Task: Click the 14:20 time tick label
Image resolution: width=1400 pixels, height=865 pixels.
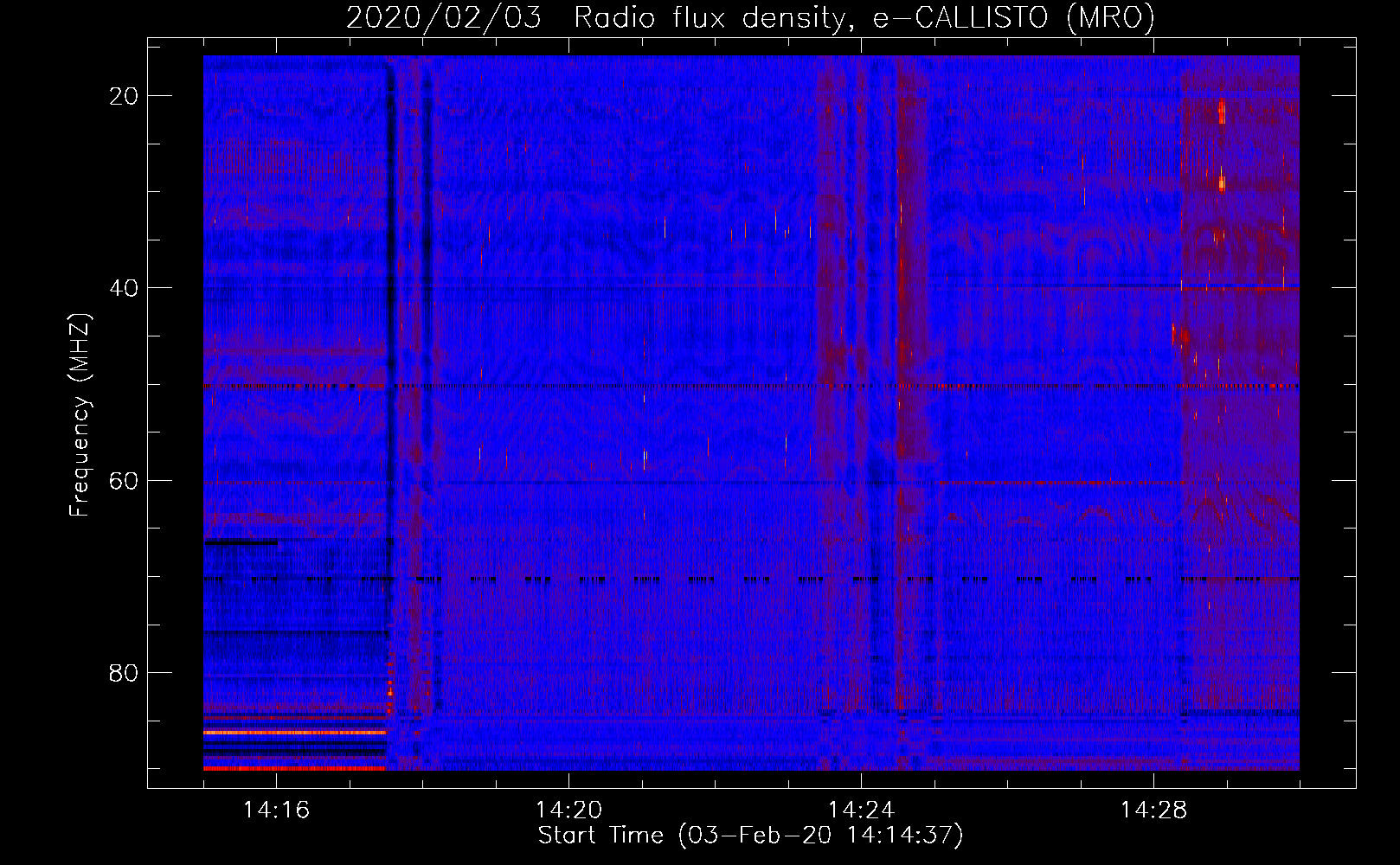Action: [x=568, y=811]
